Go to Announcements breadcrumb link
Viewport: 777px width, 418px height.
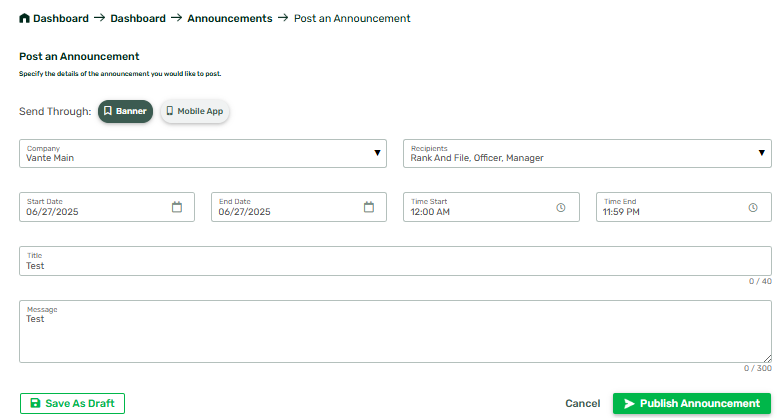tap(230, 18)
